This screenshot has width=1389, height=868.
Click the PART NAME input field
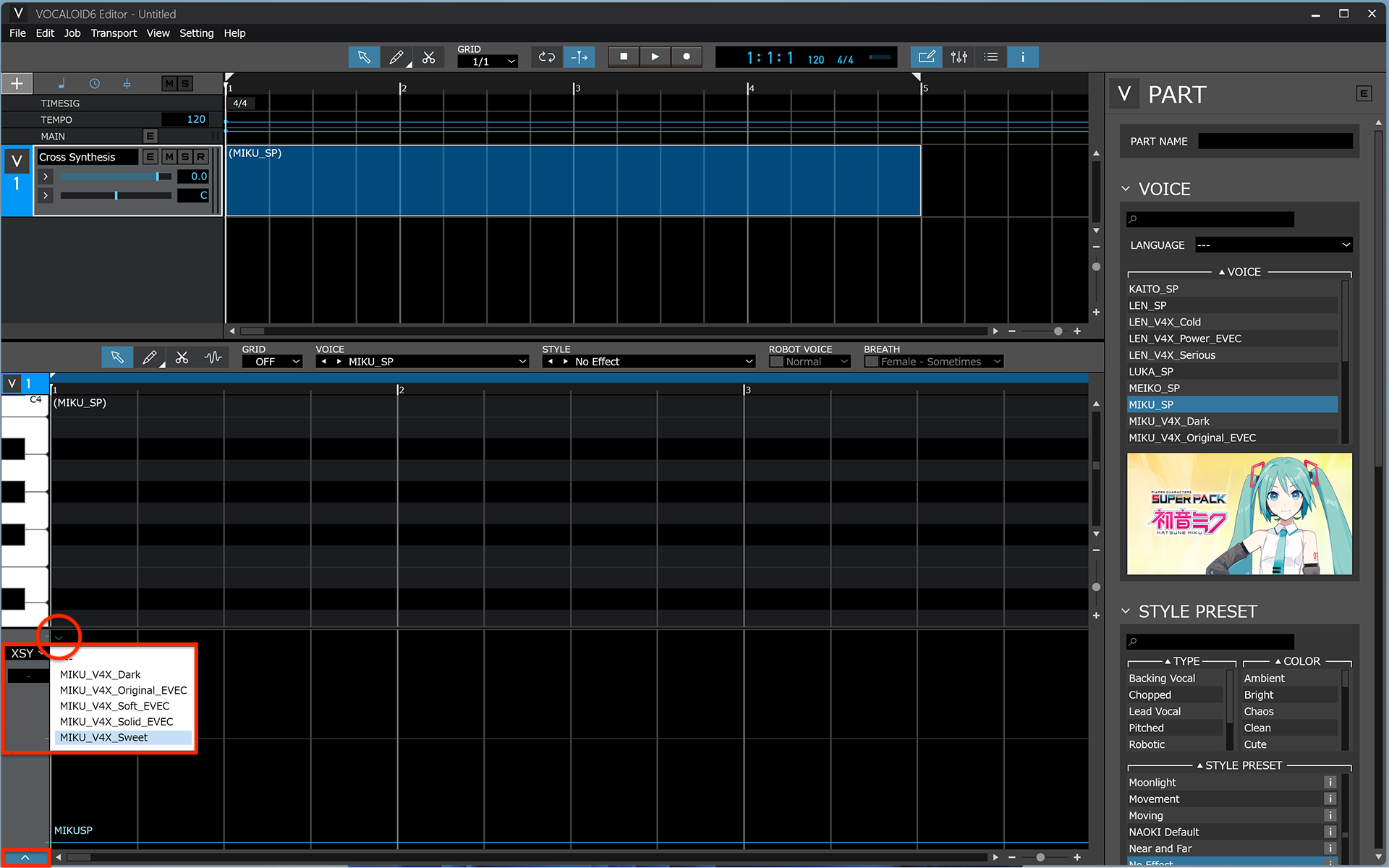click(x=1275, y=141)
